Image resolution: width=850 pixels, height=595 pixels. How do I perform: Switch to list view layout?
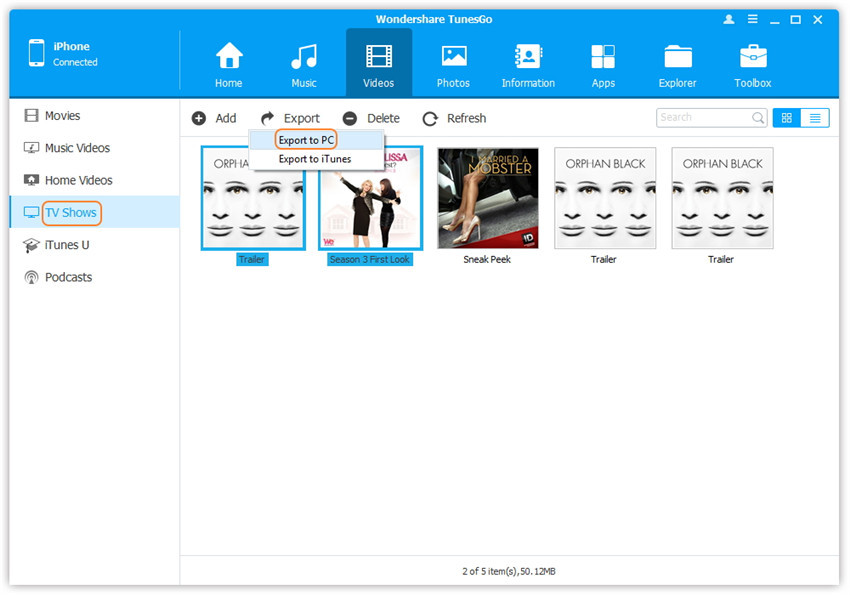[815, 118]
